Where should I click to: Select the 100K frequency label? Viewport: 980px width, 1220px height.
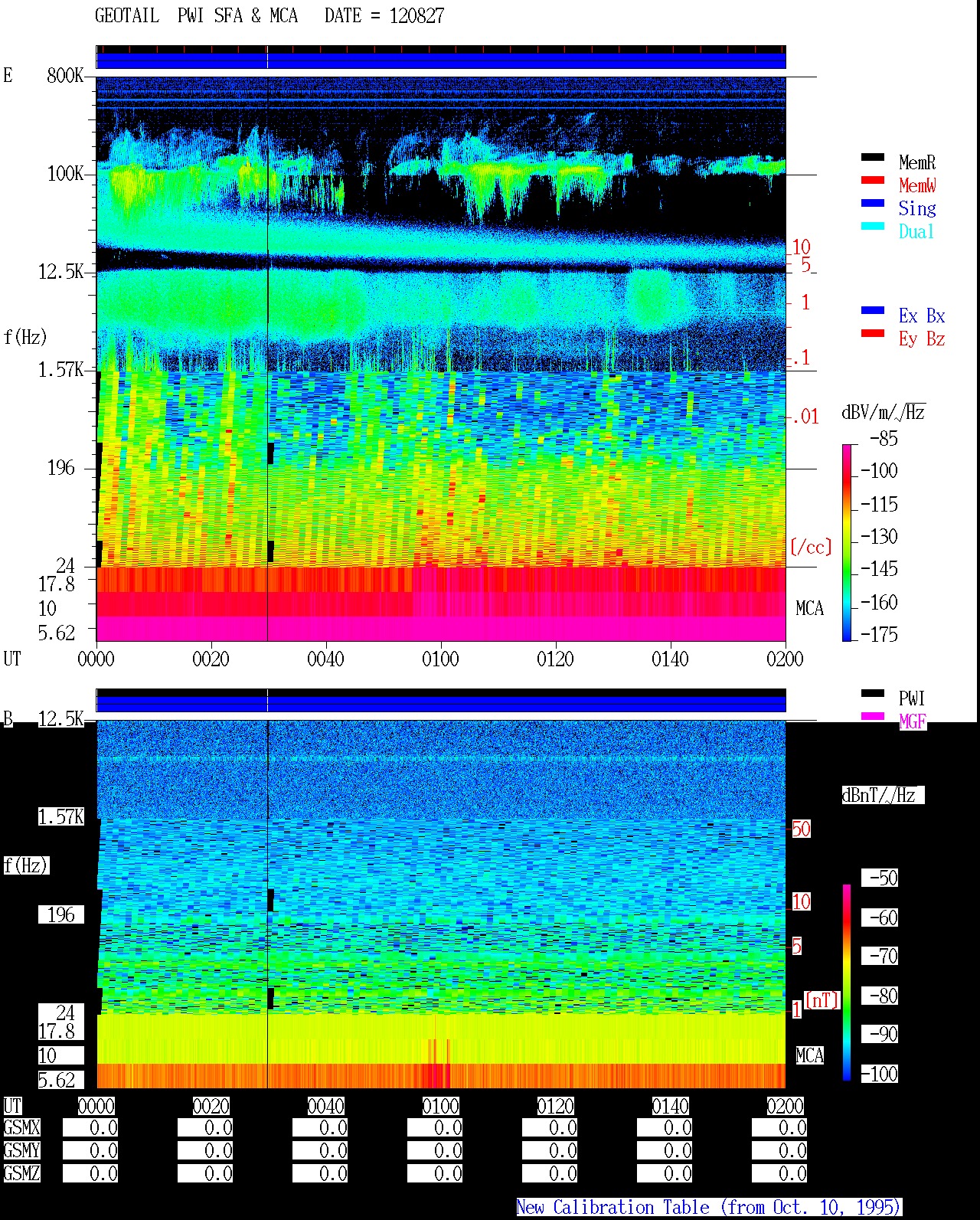coord(65,174)
